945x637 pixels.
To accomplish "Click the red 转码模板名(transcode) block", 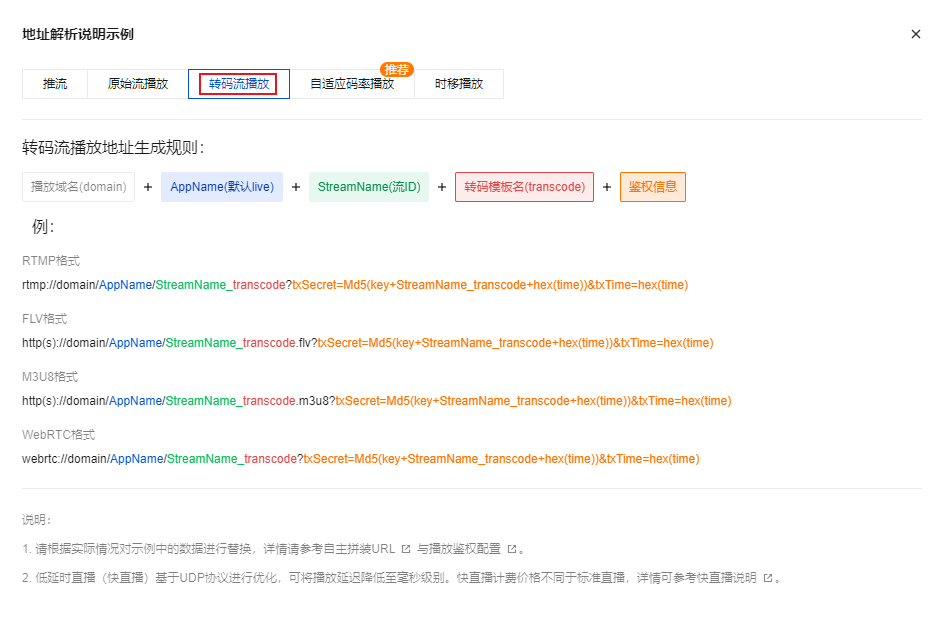I will coord(524,187).
